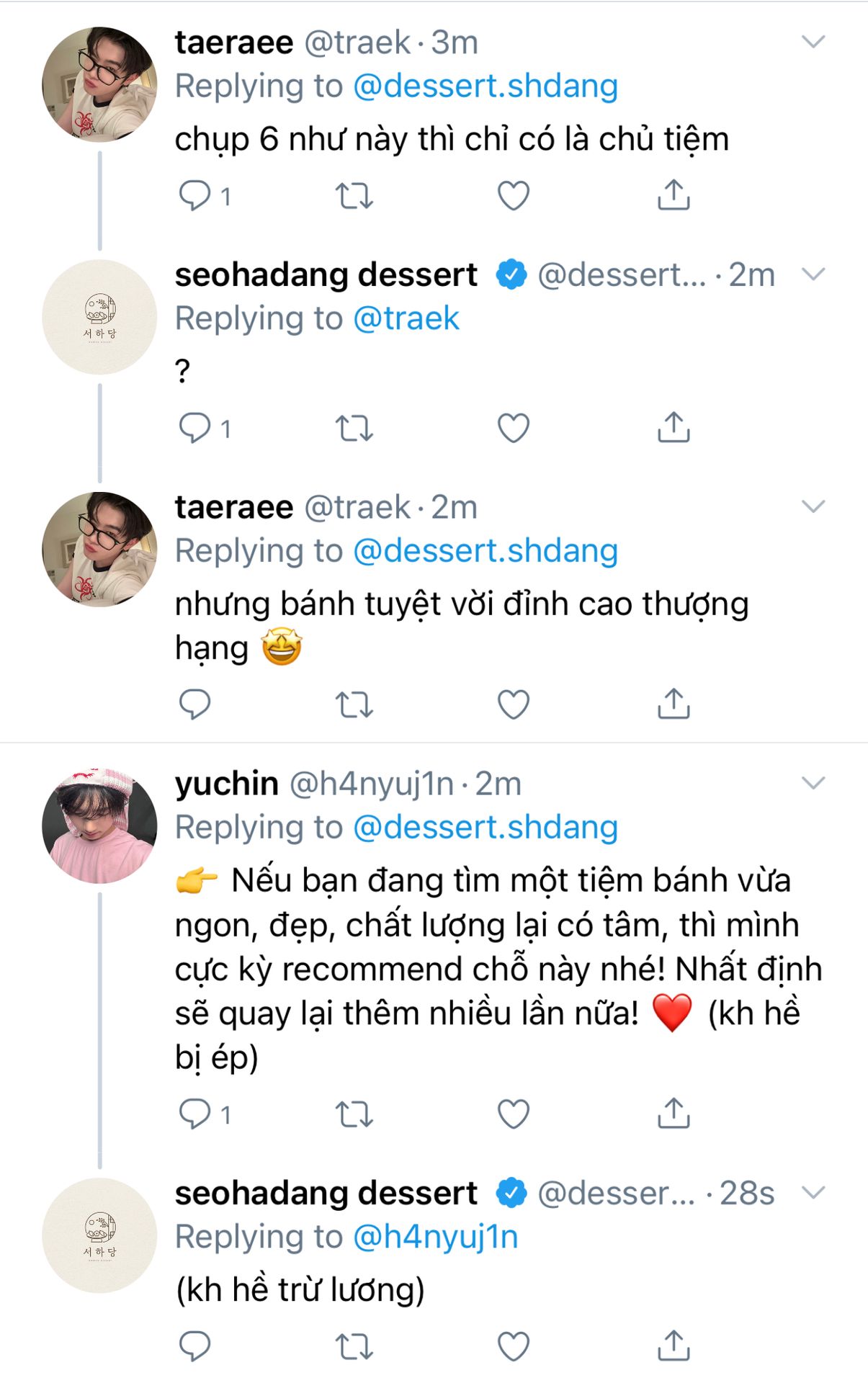Share seohadang's "(kh hề trừ lương)" reply
Image resolution: width=868 pixels, height=1383 pixels.
[674, 1346]
